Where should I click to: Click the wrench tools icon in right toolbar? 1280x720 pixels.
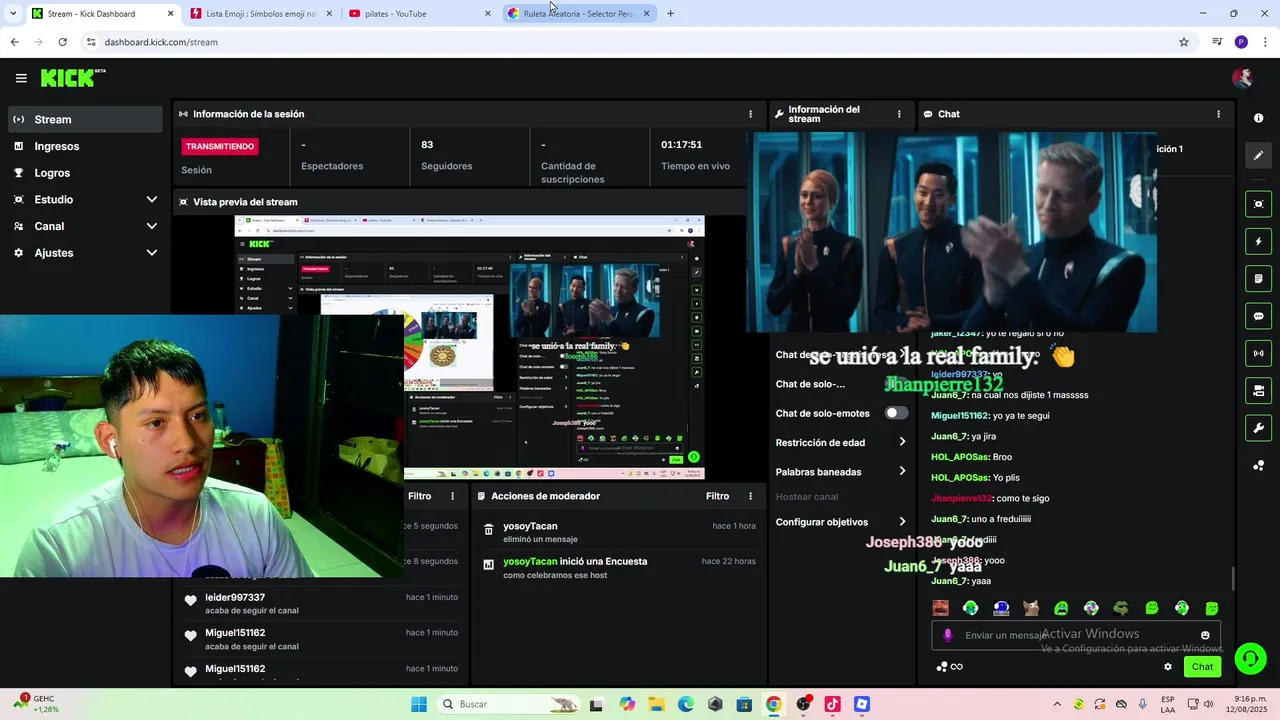click(x=1258, y=428)
